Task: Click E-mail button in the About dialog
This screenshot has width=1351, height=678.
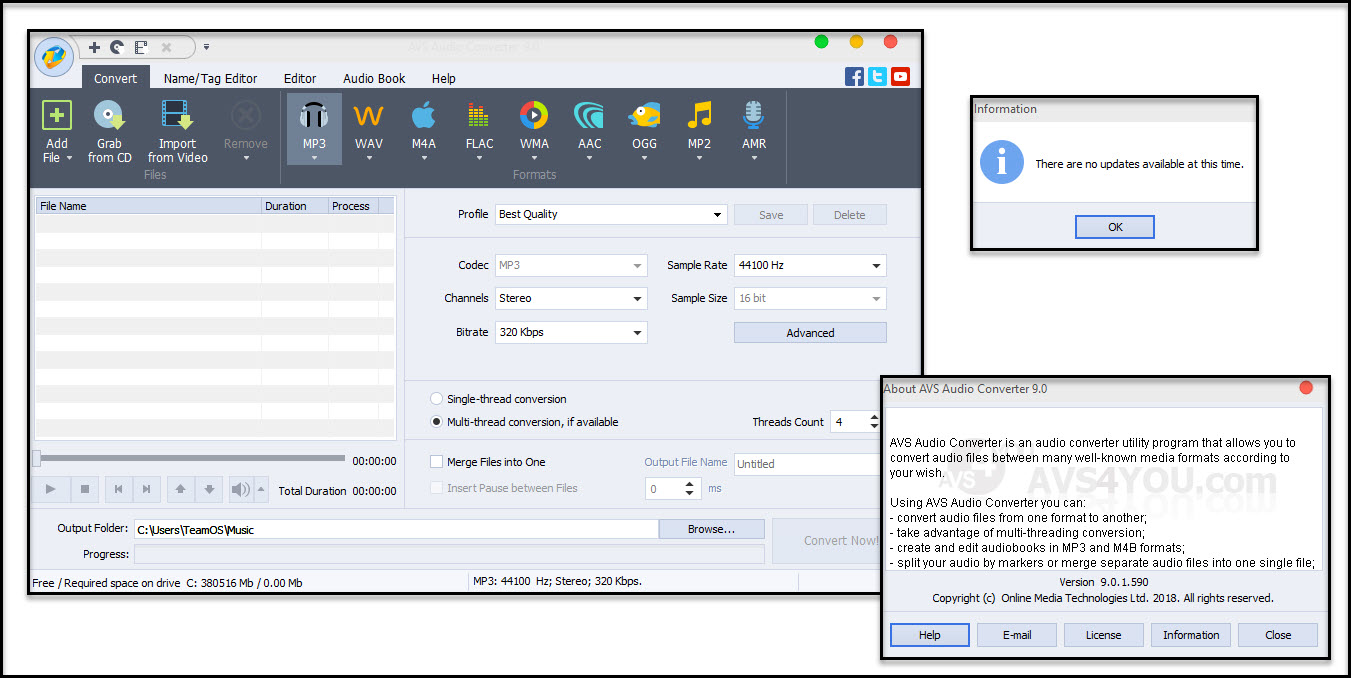Action: (1017, 635)
